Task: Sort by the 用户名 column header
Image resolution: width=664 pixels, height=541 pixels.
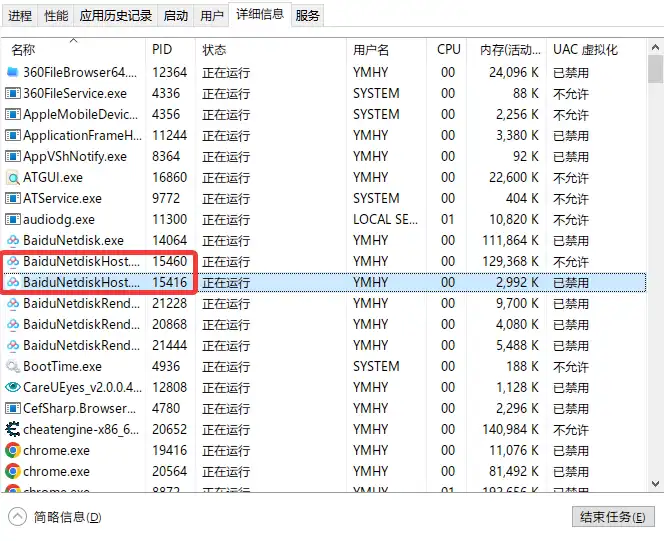Action: (x=386, y=50)
